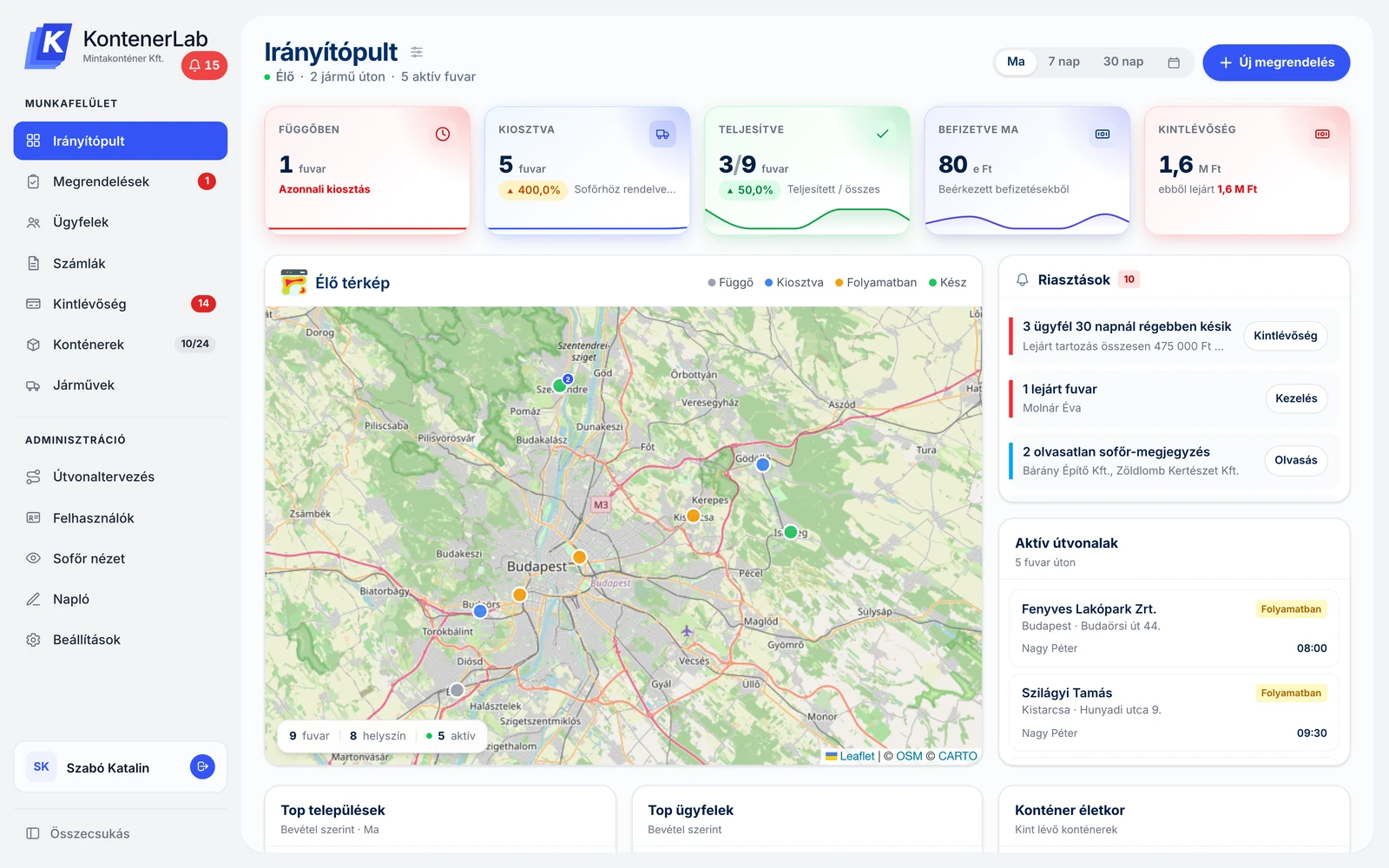Viewport: 1389px width, 868px height.
Task: Open Beállítások in the sidebar
Action: [121, 640]
